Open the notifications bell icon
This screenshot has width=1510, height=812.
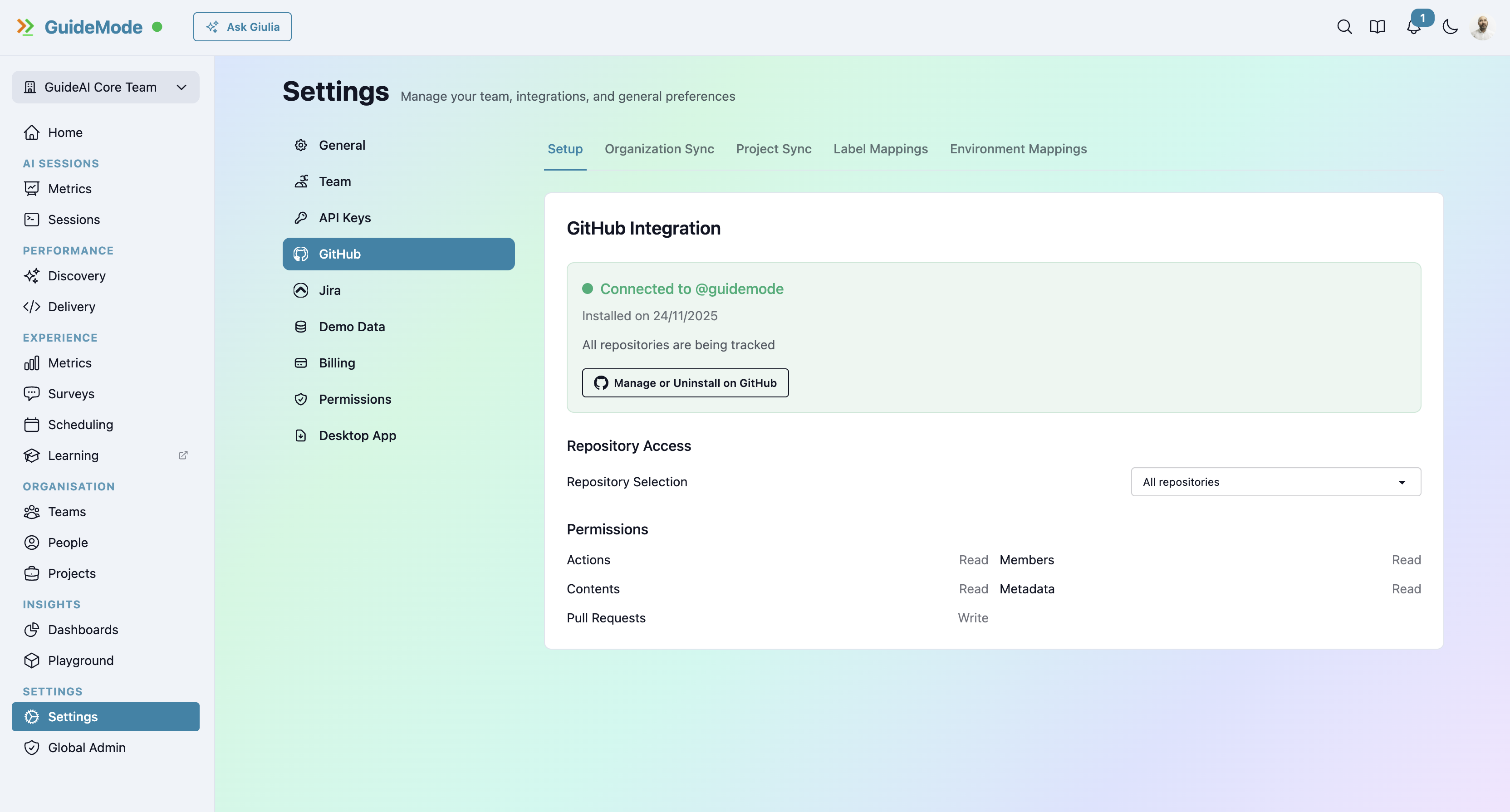pyautogui.click(x=1414, y=28)
